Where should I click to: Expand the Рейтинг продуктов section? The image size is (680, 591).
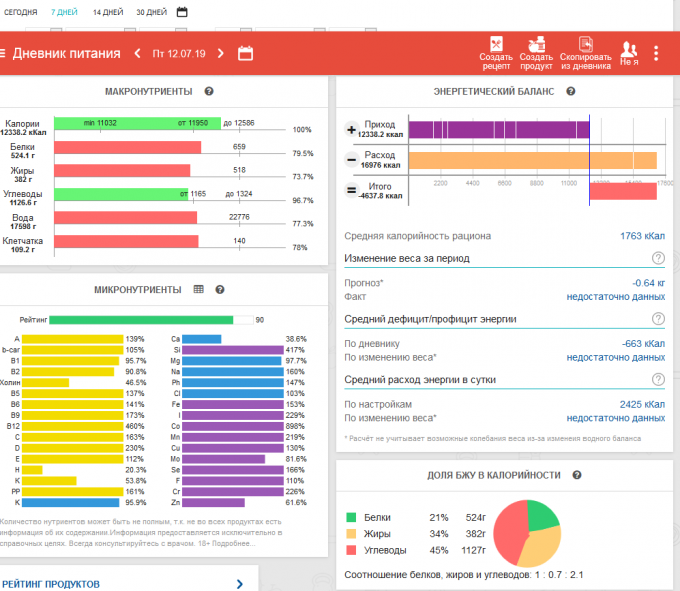[239, 583]
